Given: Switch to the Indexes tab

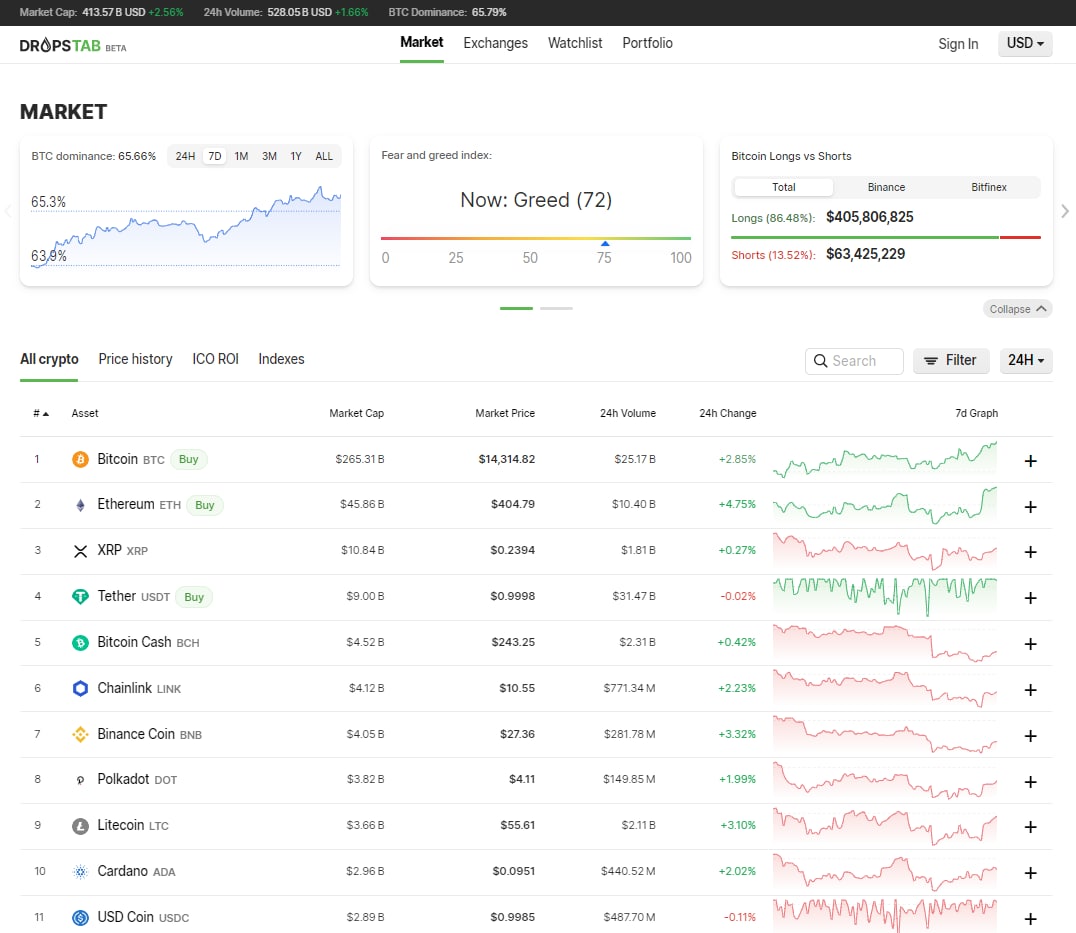Looking at the screenshot, I should click(x=281, y=359).
